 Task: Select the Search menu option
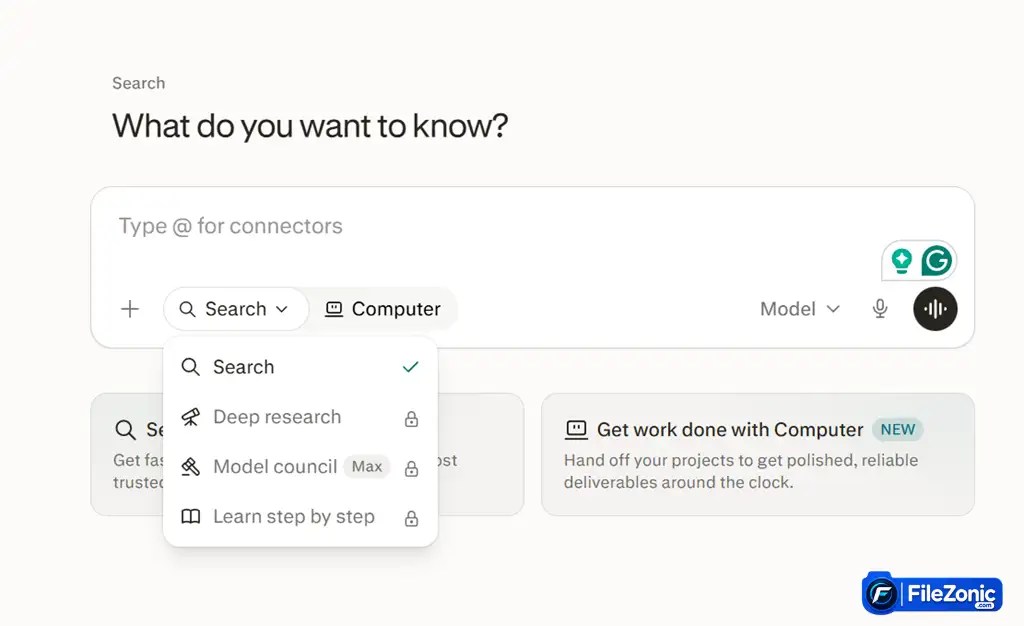300,367
